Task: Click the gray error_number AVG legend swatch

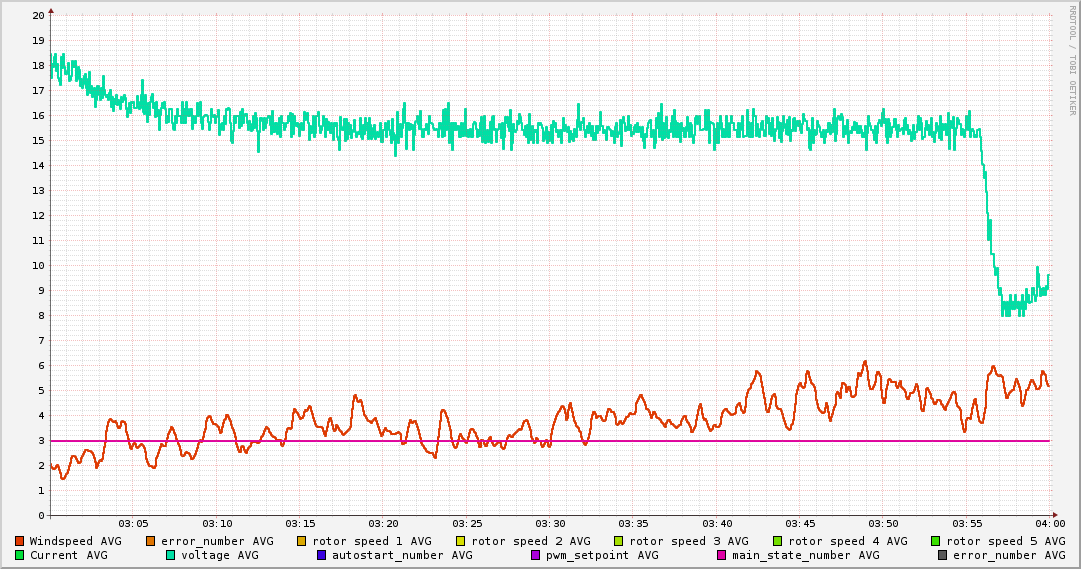Action: (x=943, y=555)
